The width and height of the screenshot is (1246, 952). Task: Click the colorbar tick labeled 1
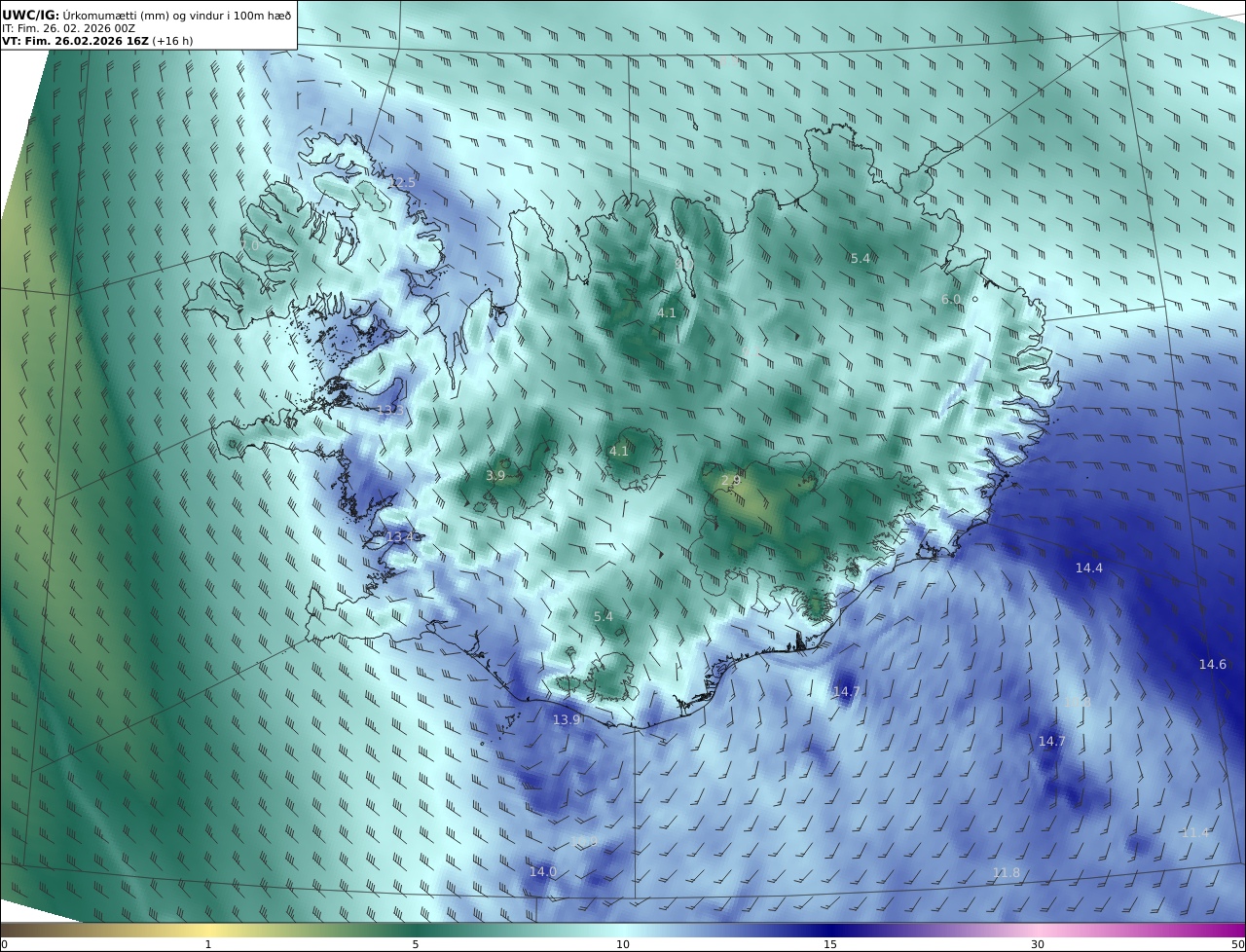coord(207,944)
